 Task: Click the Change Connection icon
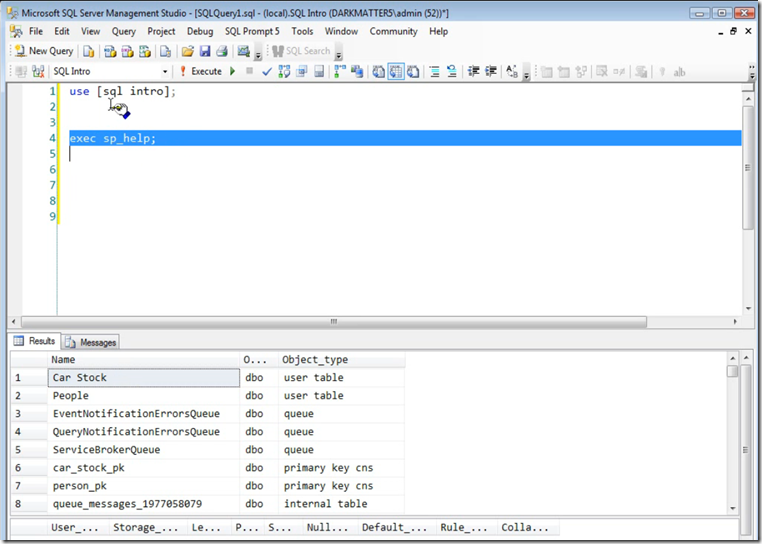pos(38,72)
